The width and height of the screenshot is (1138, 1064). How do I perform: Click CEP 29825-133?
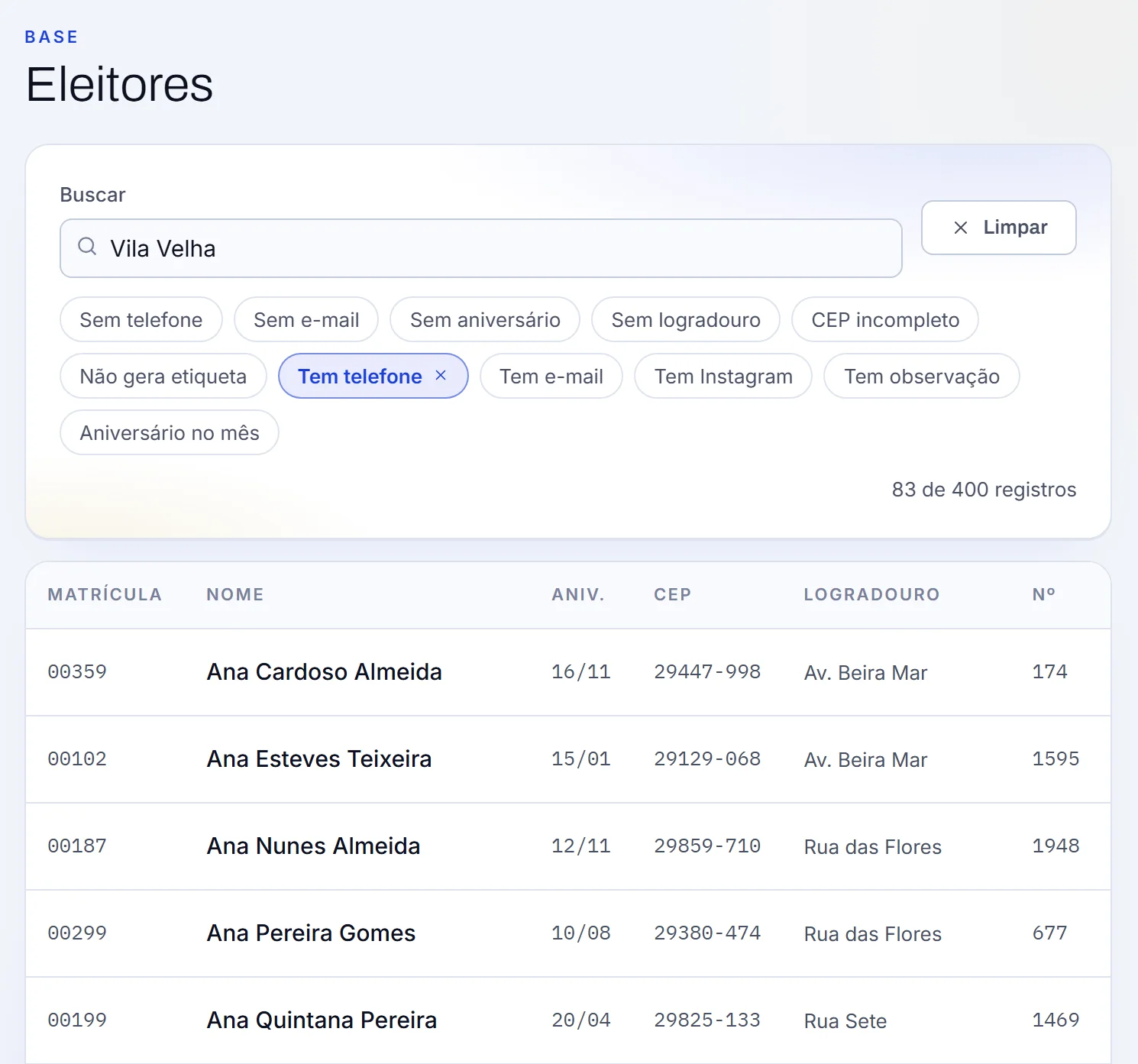pyautogui.click(x=707, y=1020)
